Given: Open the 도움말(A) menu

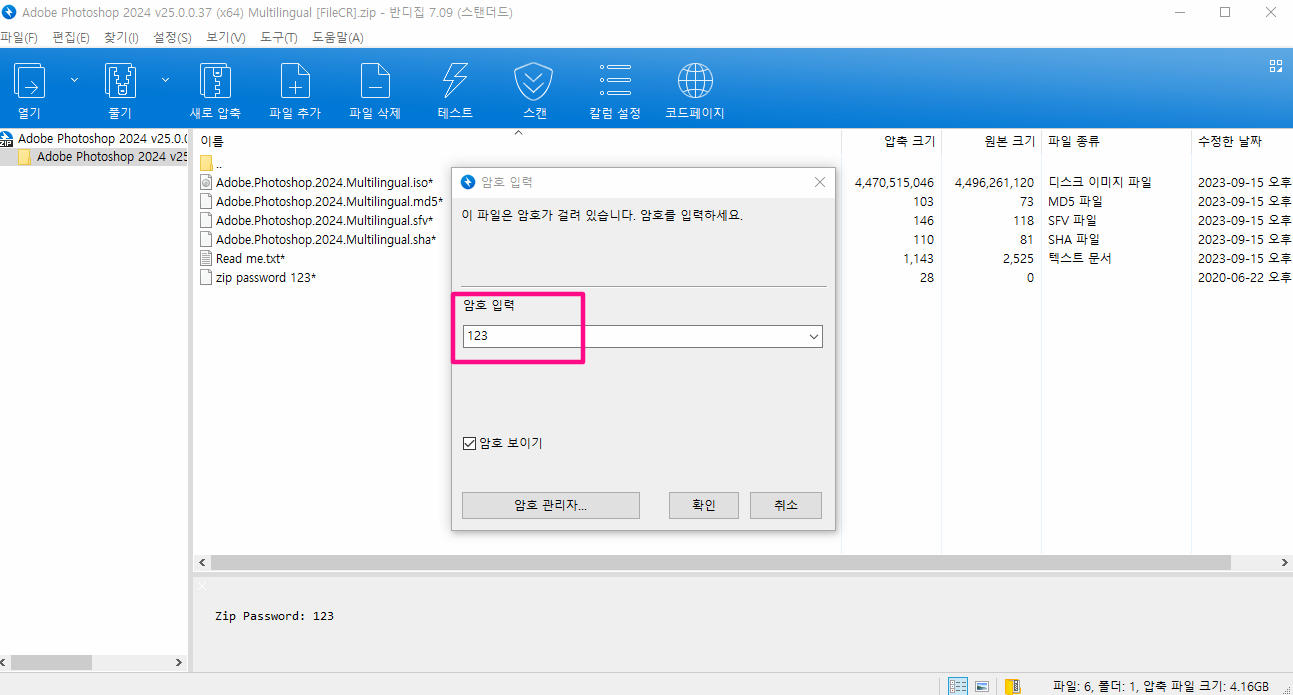Looking at the screenshot, I should (338, 37).
